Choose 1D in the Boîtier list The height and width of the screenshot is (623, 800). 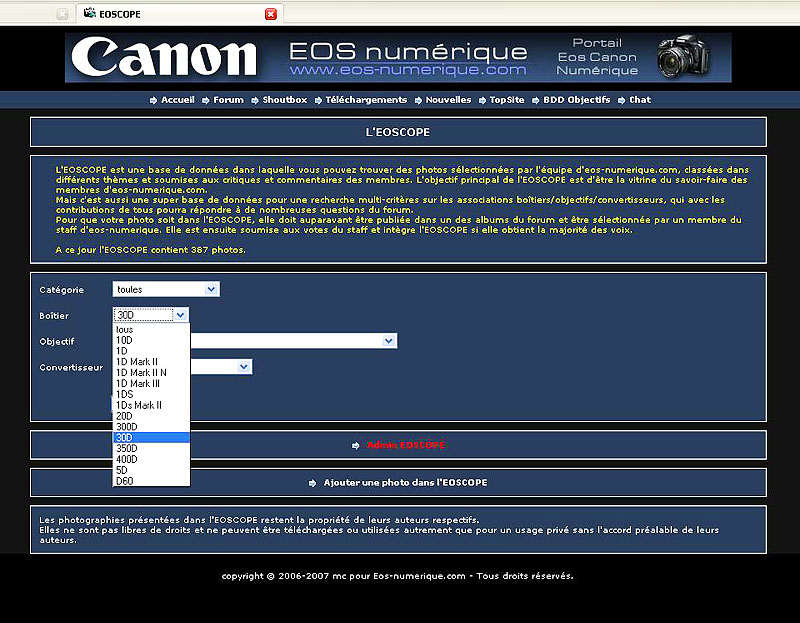click(x=151, y=351)
